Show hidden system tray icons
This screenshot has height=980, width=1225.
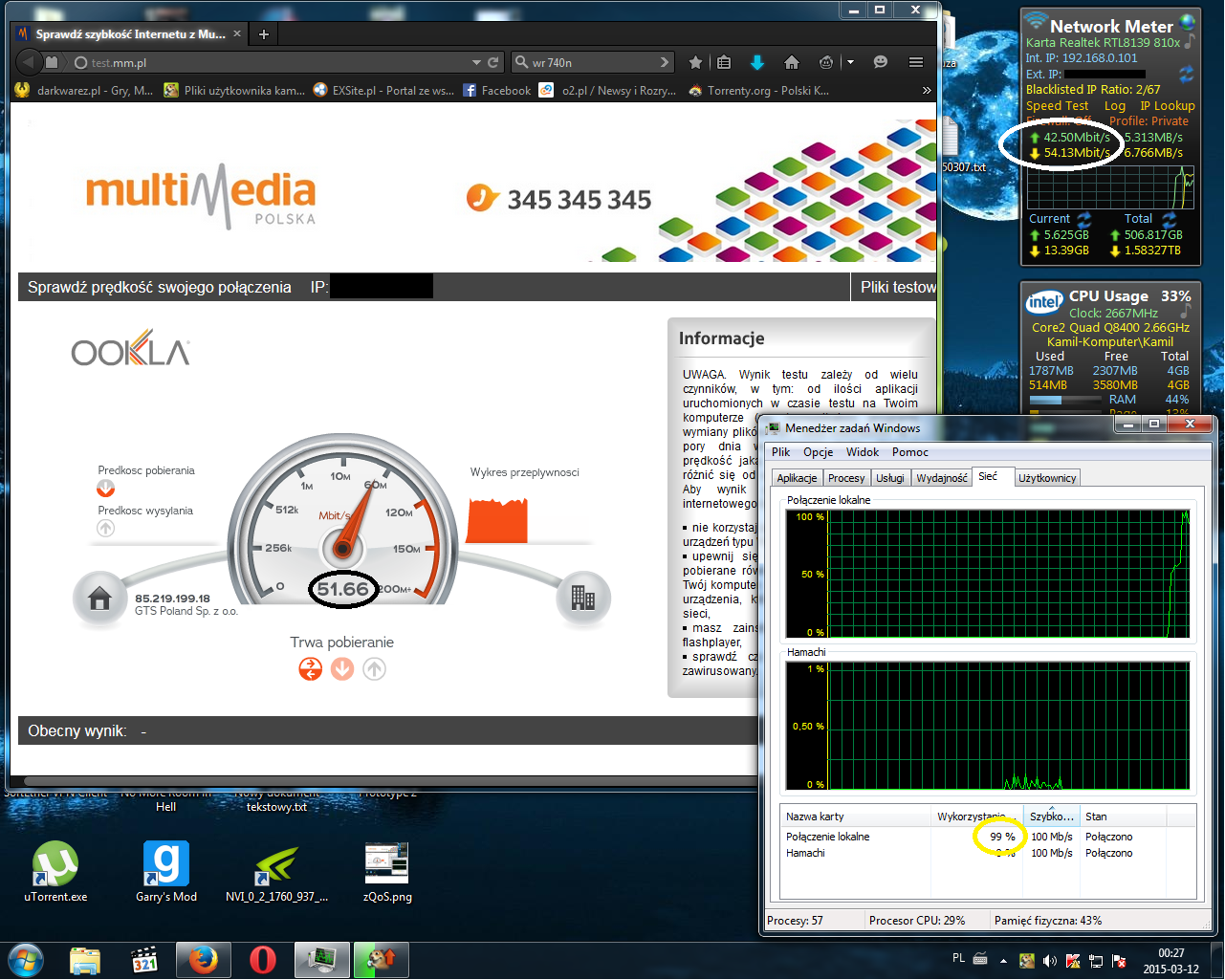1003,960
